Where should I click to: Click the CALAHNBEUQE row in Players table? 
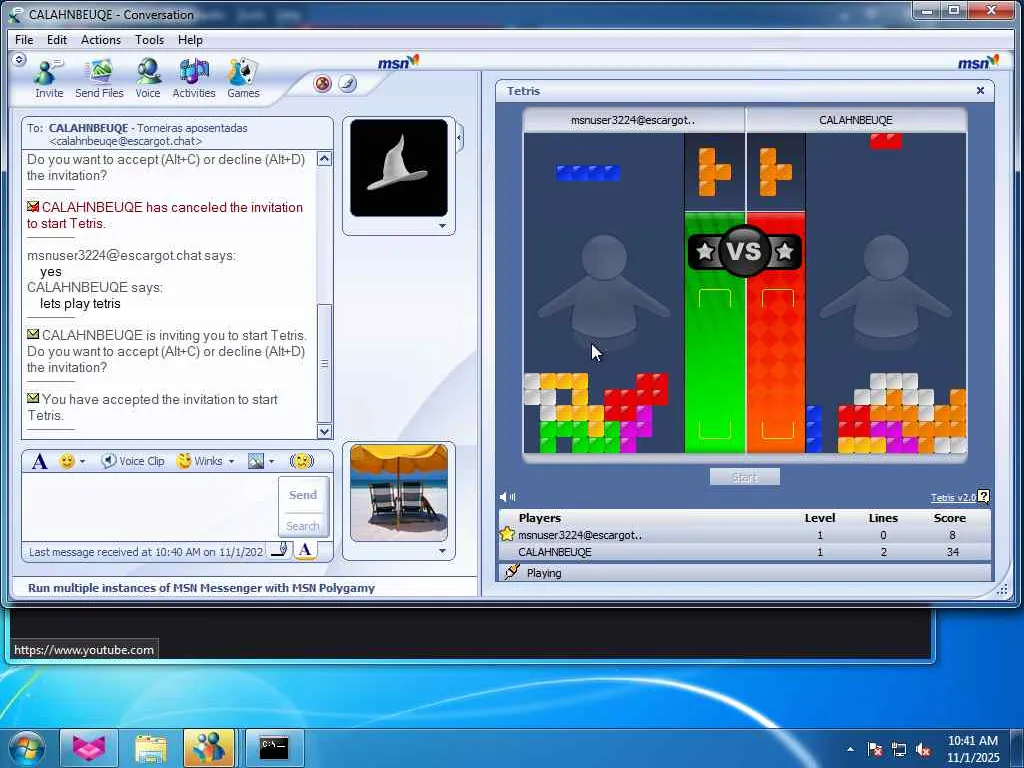tap(744, 552)
